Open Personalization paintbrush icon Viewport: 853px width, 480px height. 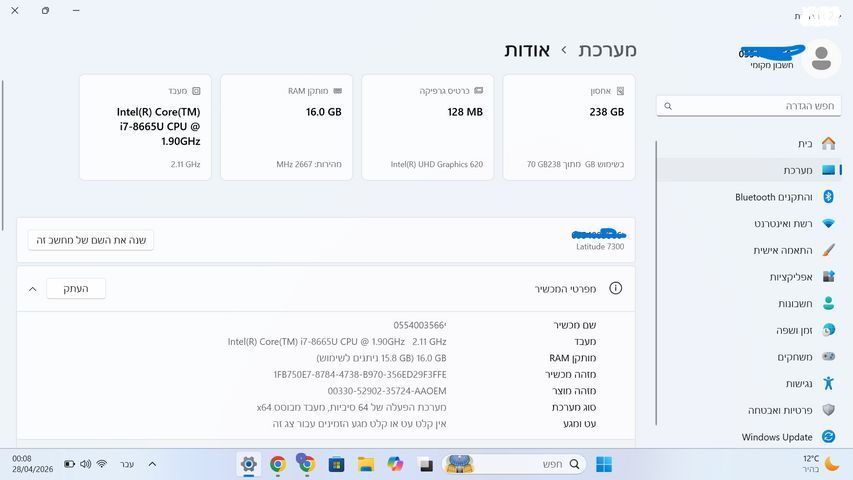[828, 250]
